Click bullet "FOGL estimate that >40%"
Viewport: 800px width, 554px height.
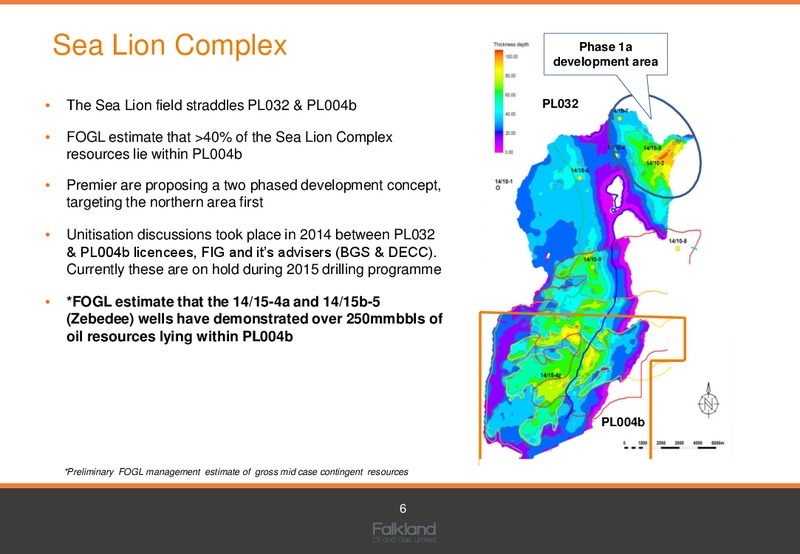230,145
